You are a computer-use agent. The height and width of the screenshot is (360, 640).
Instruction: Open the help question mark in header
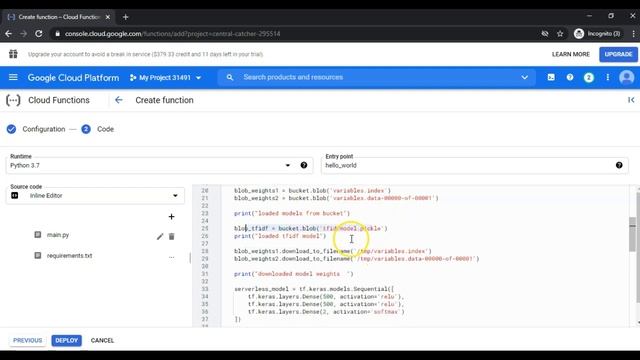(x=570, y=77)
